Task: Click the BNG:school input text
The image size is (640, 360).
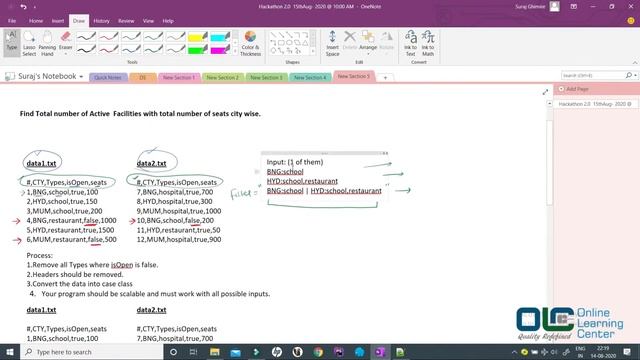Action: point(285,172)
